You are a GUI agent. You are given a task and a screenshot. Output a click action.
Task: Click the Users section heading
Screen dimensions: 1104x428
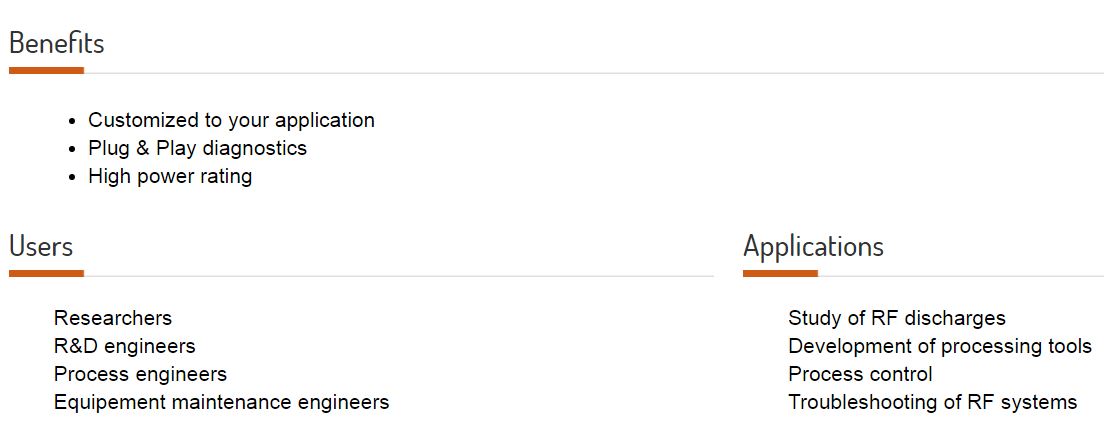click(41, 246)
